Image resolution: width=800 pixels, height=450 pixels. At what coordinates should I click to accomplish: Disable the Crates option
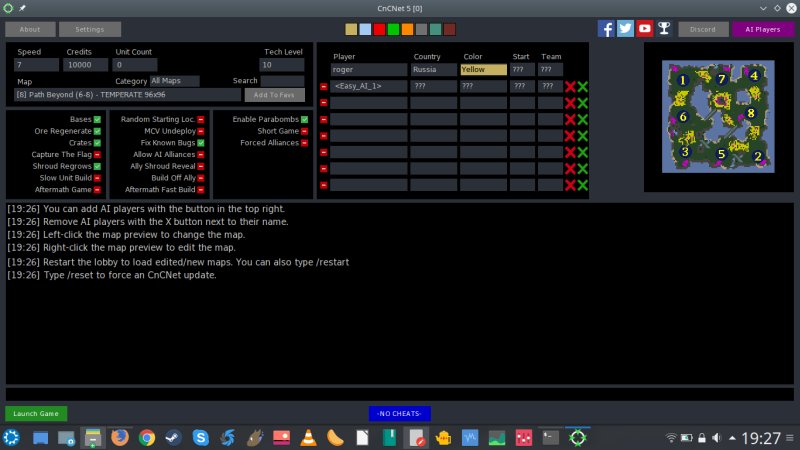click(x=97, y=143)
